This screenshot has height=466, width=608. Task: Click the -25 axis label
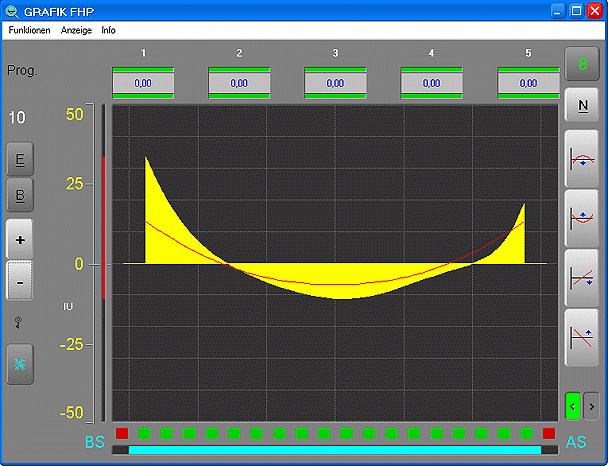[72, 344]
